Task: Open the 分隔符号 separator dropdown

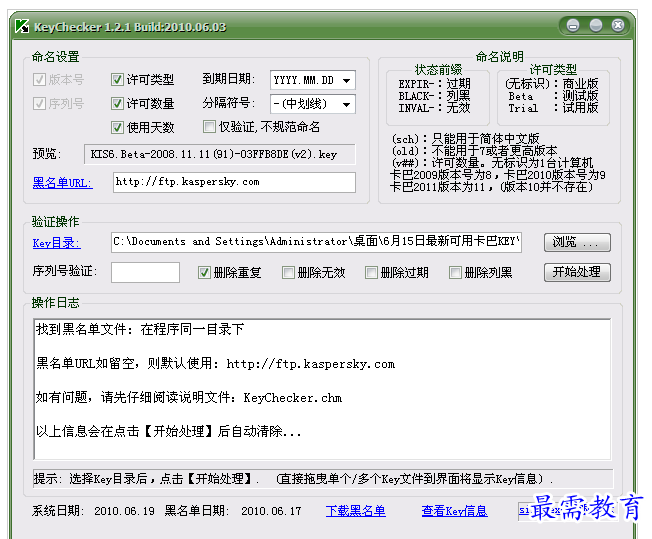Action: pos(313,104)
